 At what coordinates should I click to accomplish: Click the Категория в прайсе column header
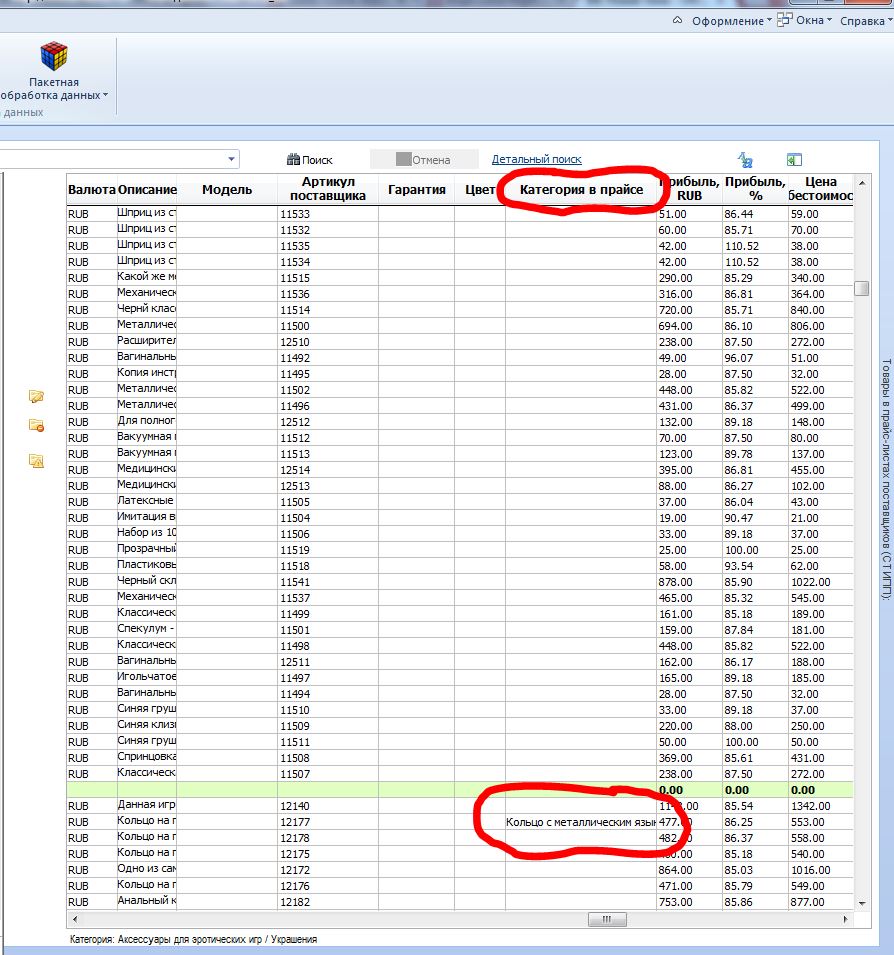581,189
